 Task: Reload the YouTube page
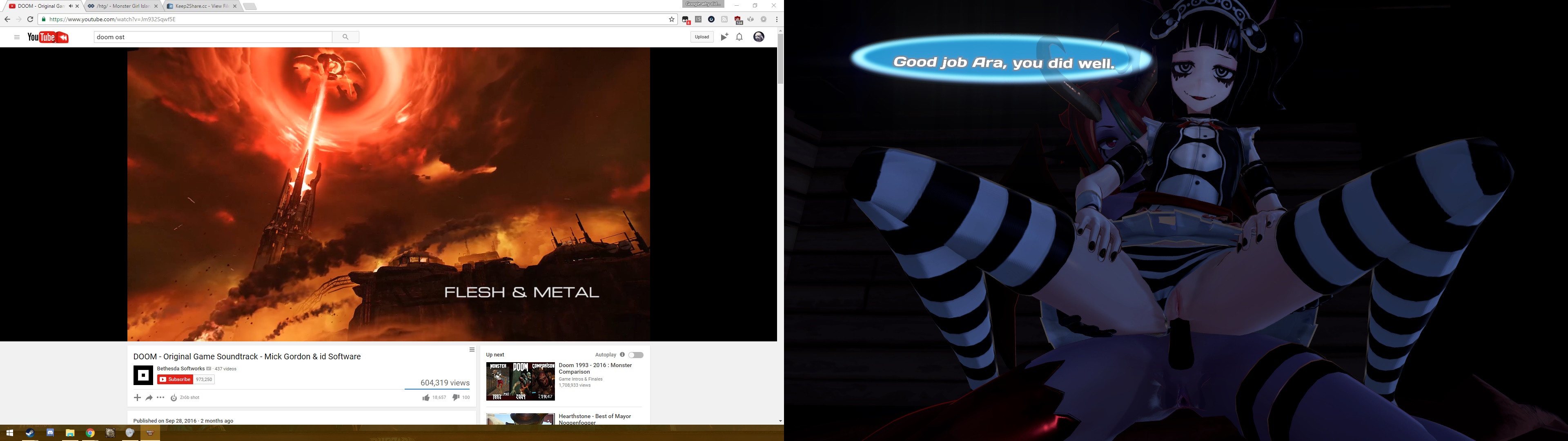(x=30, y=20)
